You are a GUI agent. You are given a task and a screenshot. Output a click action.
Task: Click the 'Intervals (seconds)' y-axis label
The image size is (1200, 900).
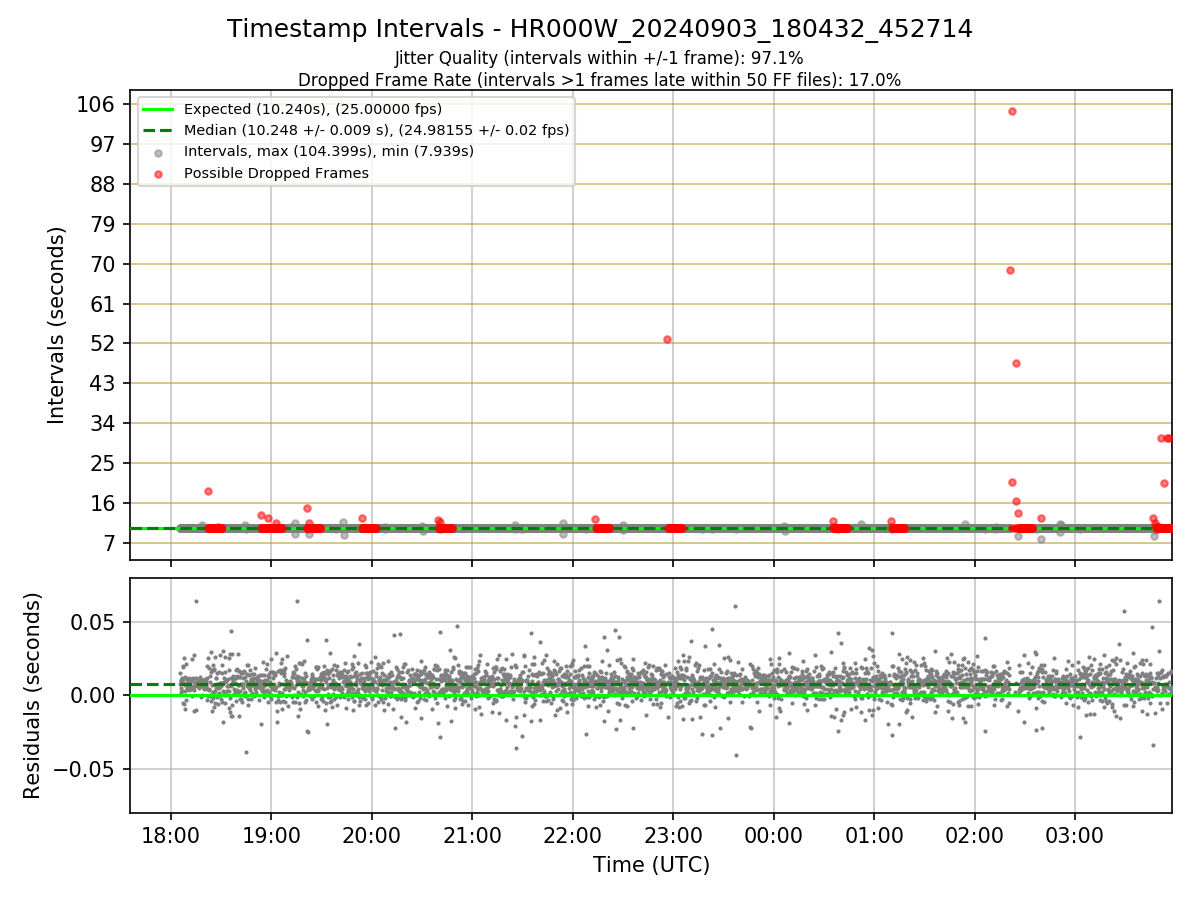point(57,325)
